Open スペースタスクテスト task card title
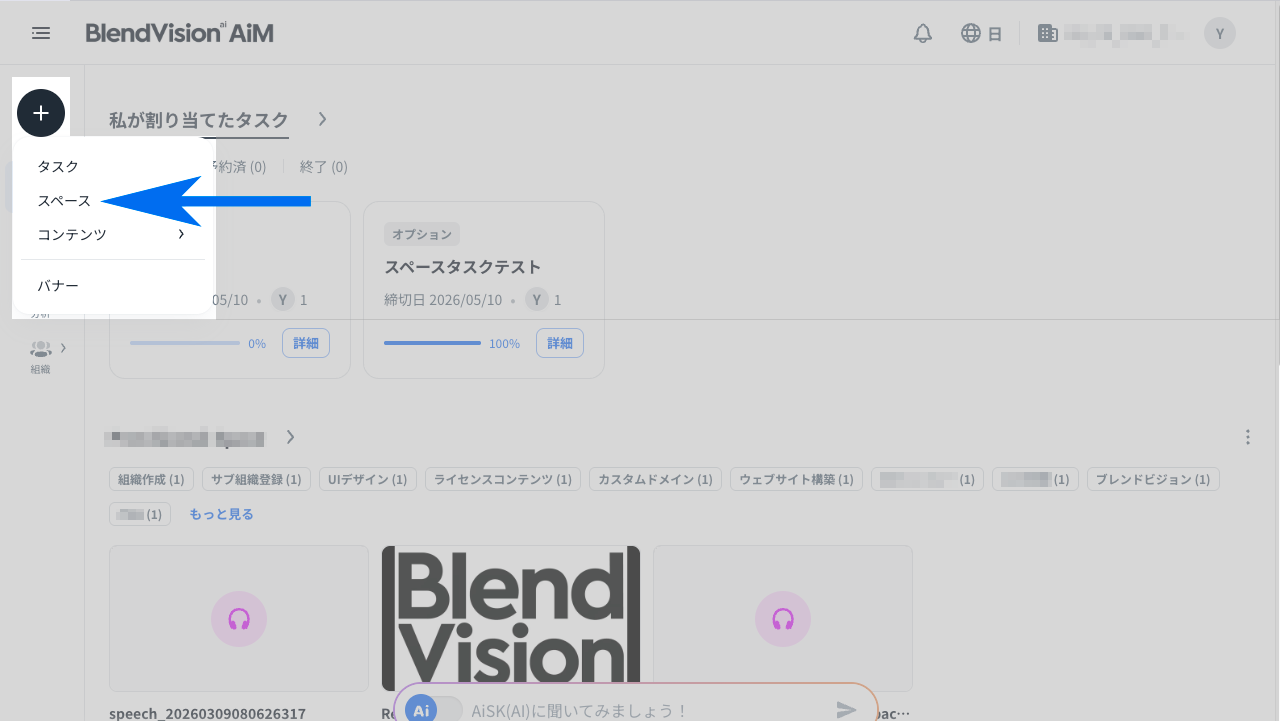The width and height of the screenshot is (1280, 721). pos(463,267)
